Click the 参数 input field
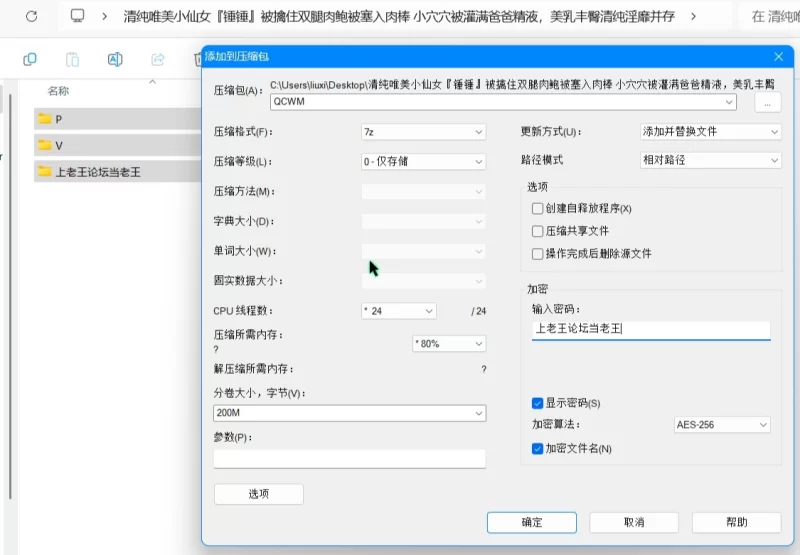 point(349,458)
